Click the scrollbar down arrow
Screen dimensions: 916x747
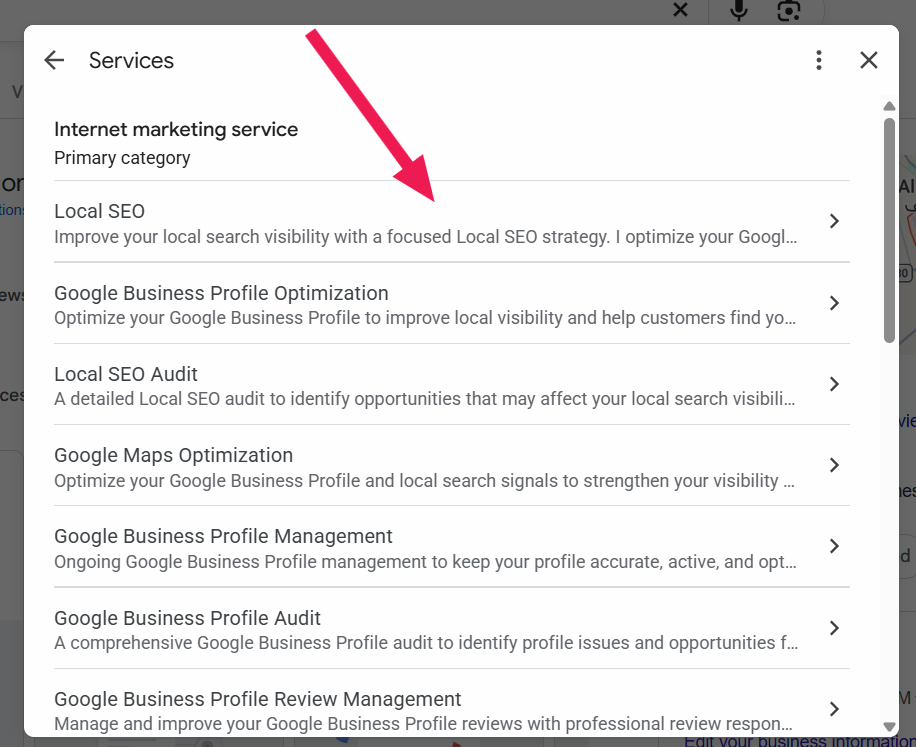point(889,727)
